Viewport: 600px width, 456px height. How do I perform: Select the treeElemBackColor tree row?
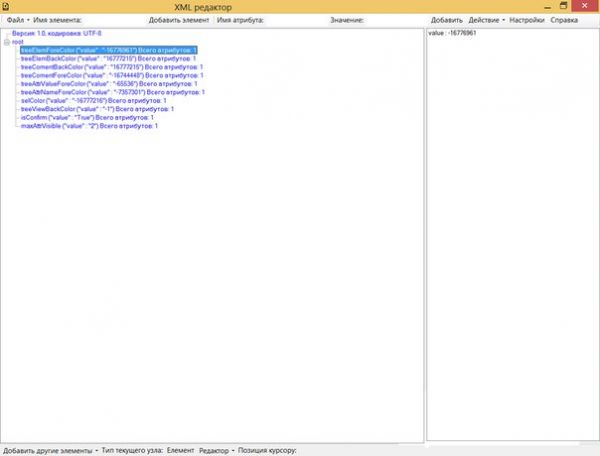(x=108, y=59)
